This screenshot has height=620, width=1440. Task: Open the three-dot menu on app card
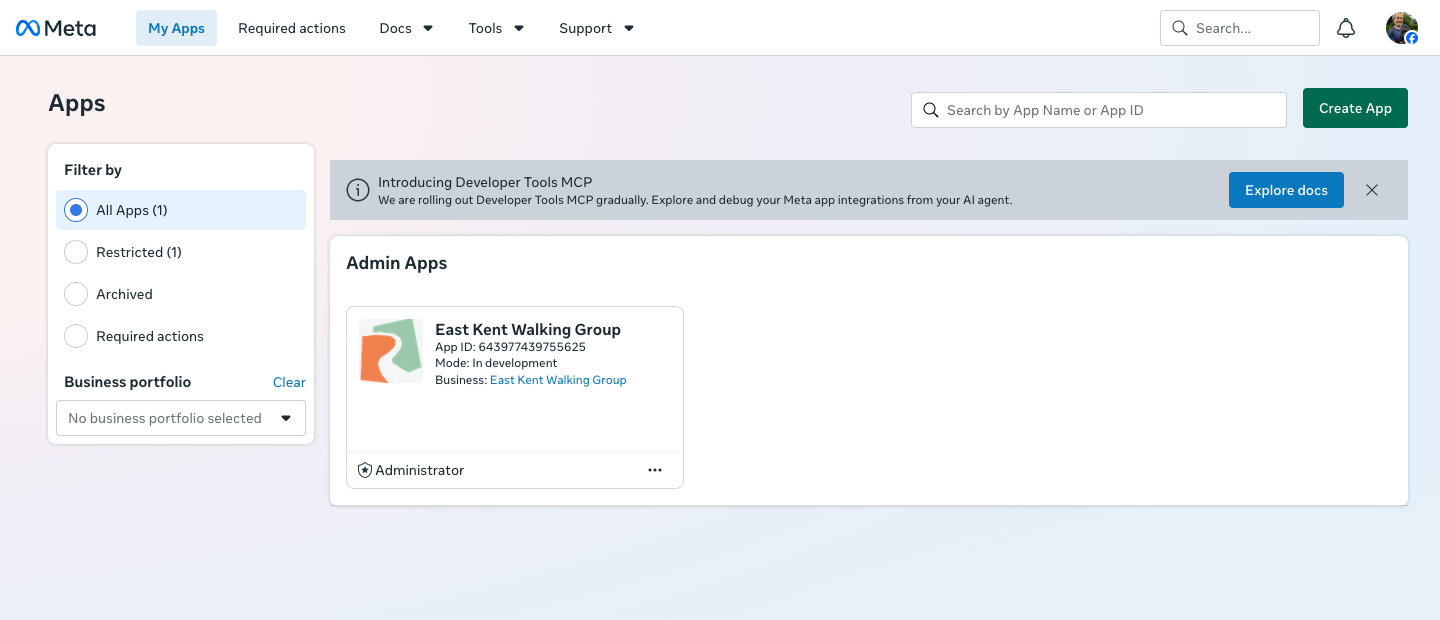tap(655, 470)
